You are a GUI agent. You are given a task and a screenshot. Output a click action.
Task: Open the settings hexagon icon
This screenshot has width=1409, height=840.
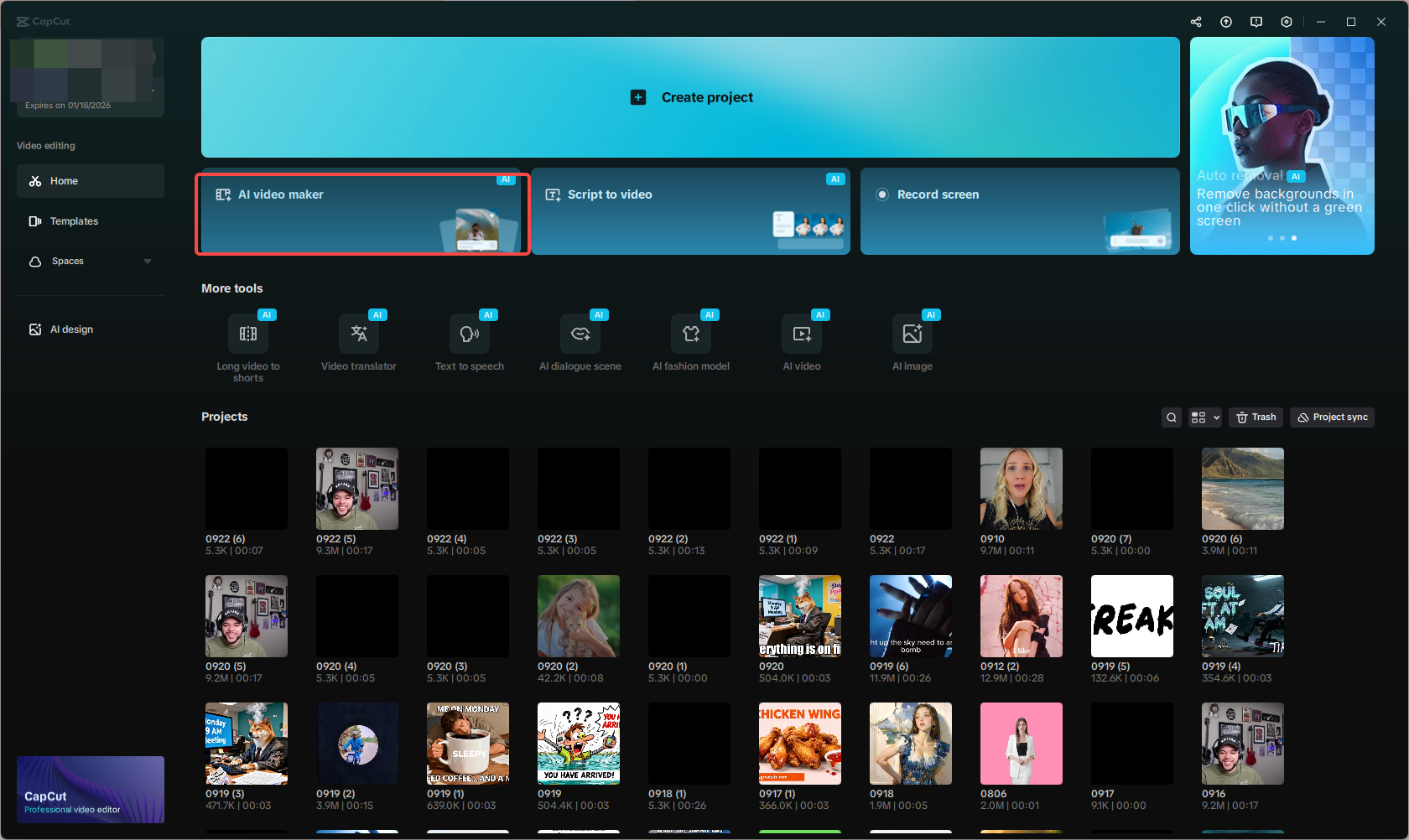[x=1287, y=22]
